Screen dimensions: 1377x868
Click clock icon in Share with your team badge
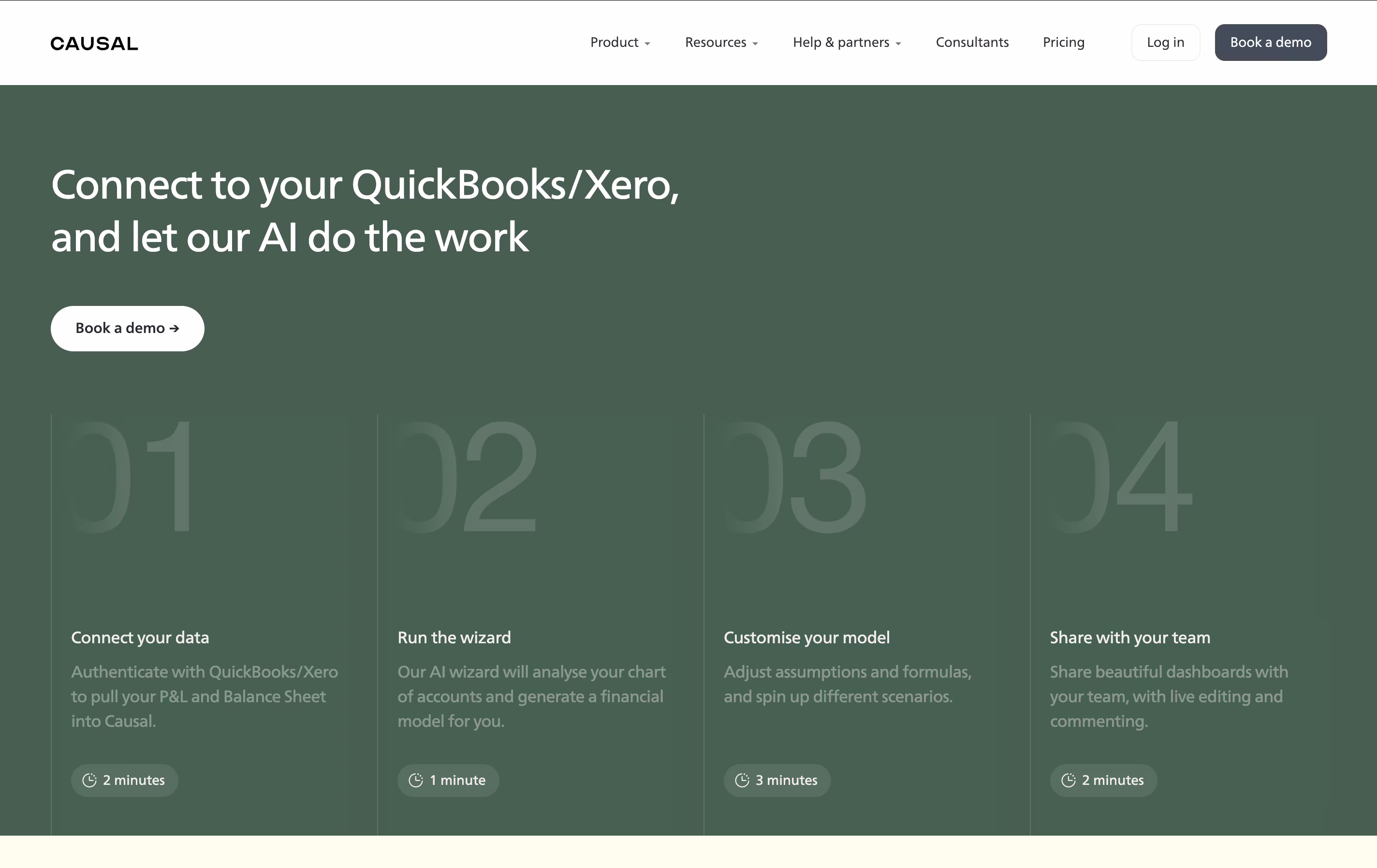(1069, 780)
